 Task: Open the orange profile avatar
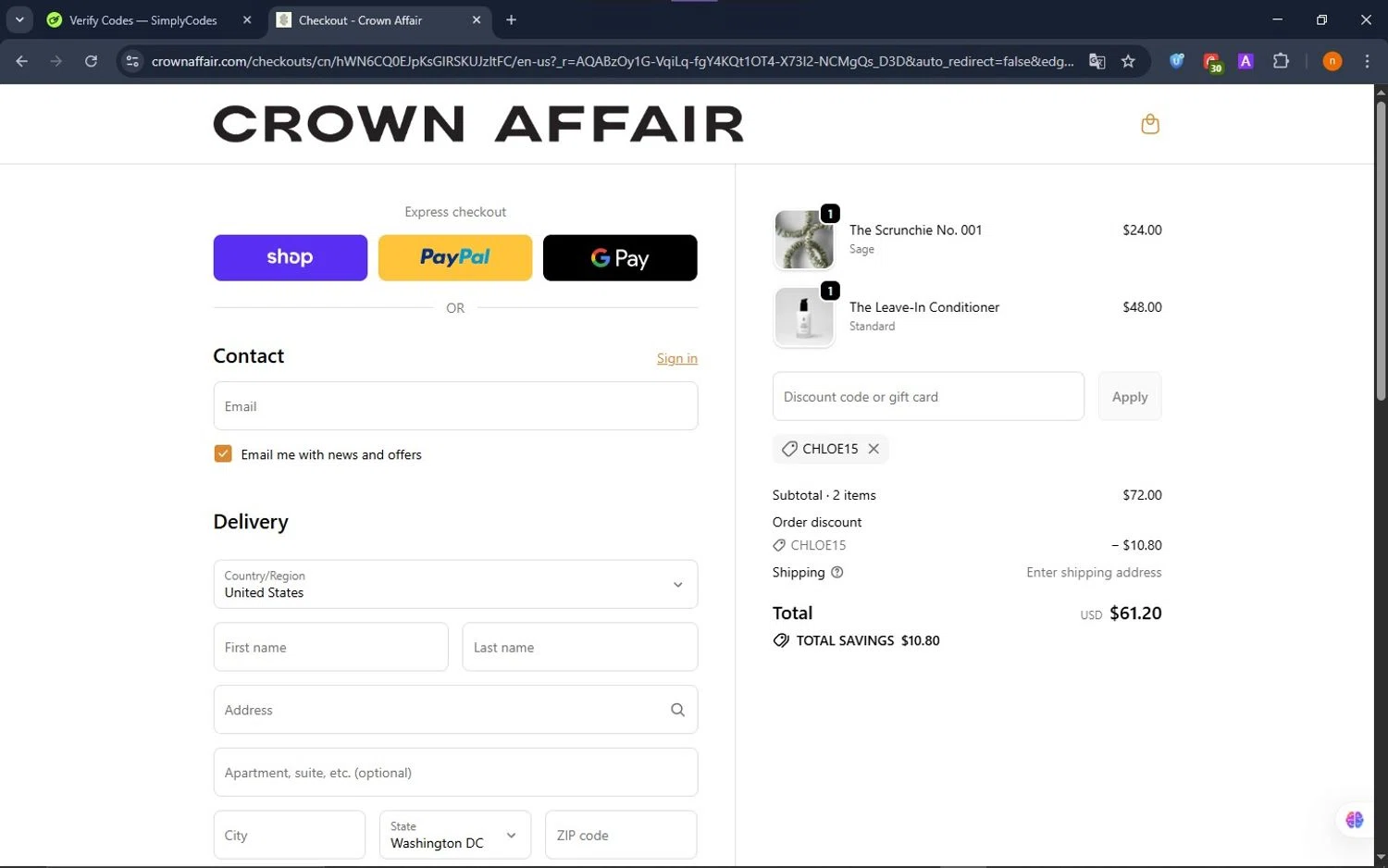coord(1332,61)
